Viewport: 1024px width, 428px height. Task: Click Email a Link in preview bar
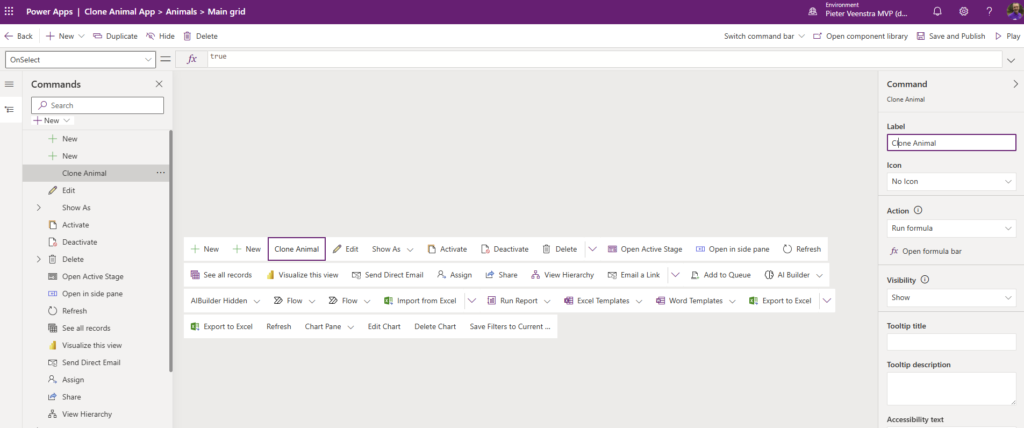coord(633,275)
